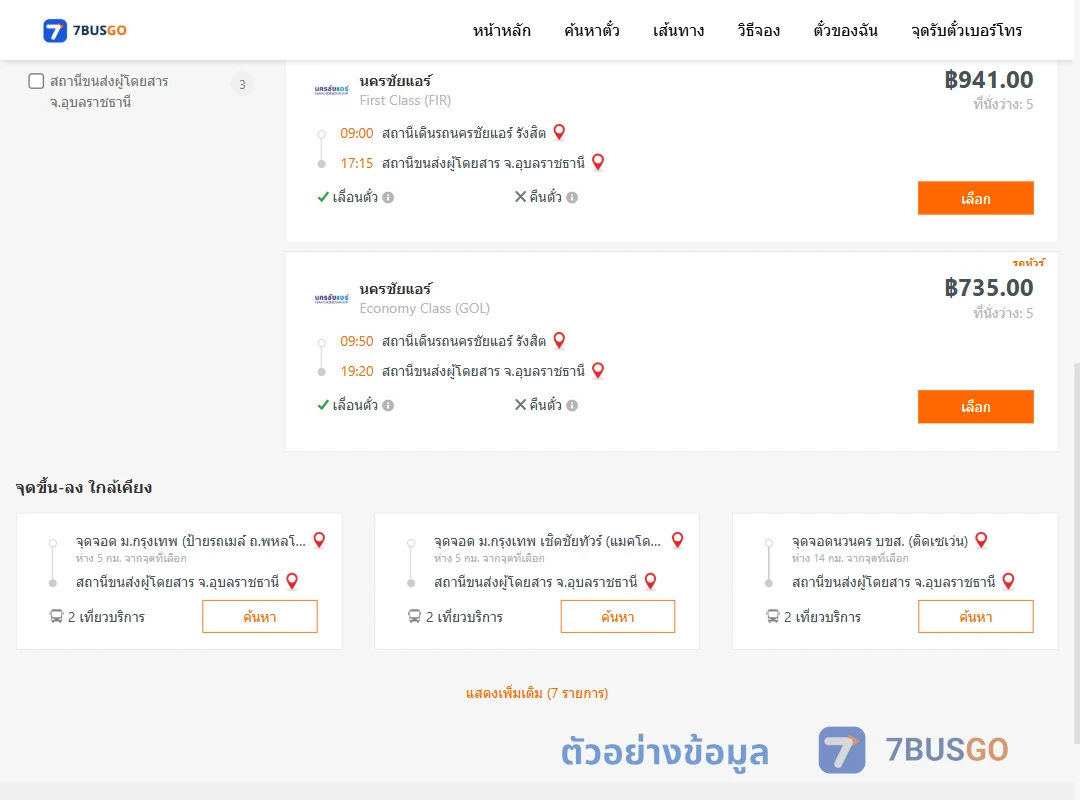The width and height of the screenshot is (1080, 800).
Task: Click info icon beside คืนตั๋ว on ฿941 trip
Action: (x=572, y=198)
